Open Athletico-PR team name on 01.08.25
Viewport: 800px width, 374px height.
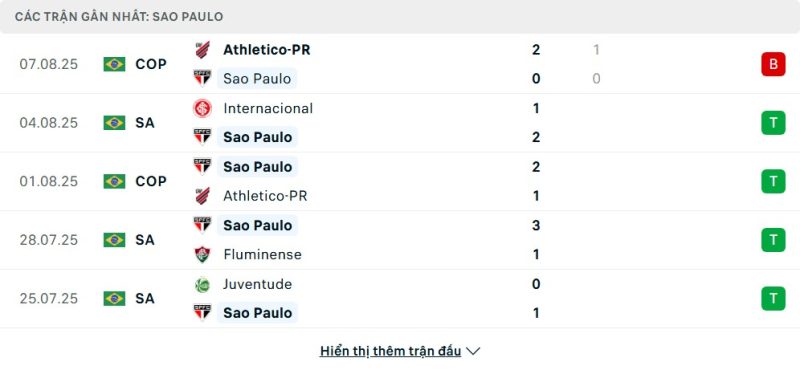(x=265, y=196)
